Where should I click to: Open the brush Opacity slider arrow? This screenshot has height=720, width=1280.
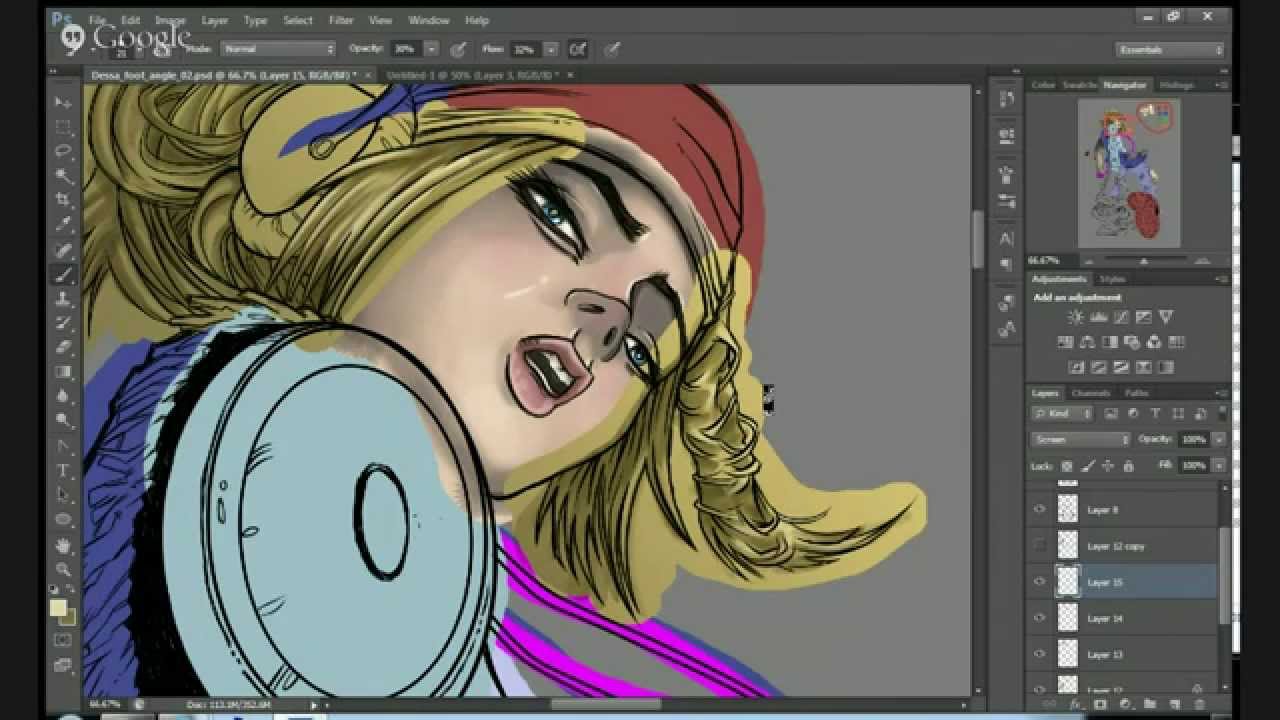pyautogui.click(x=432, y=48)
